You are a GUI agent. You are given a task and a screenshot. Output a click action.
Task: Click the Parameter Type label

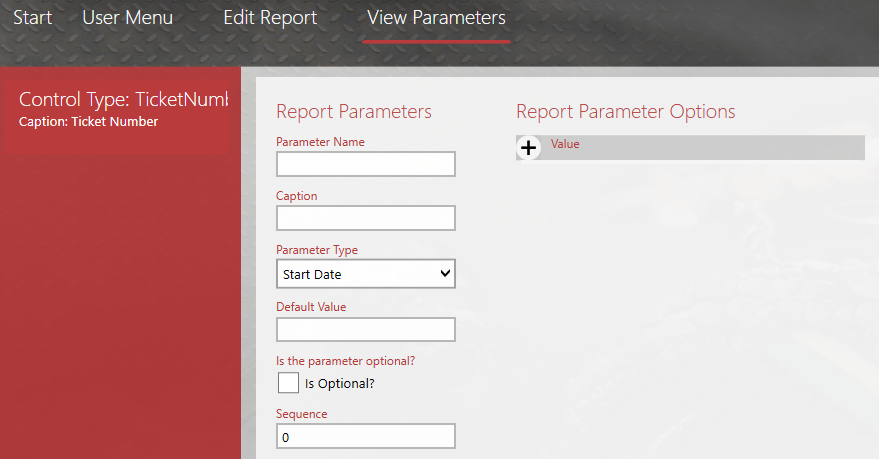317,250
